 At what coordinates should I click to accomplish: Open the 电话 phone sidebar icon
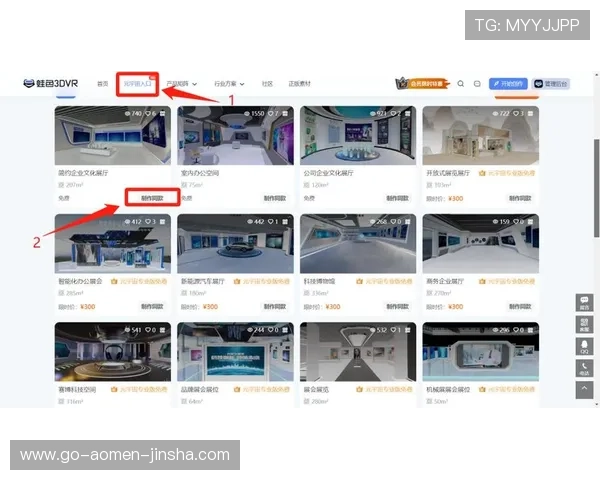click(584, 368)
